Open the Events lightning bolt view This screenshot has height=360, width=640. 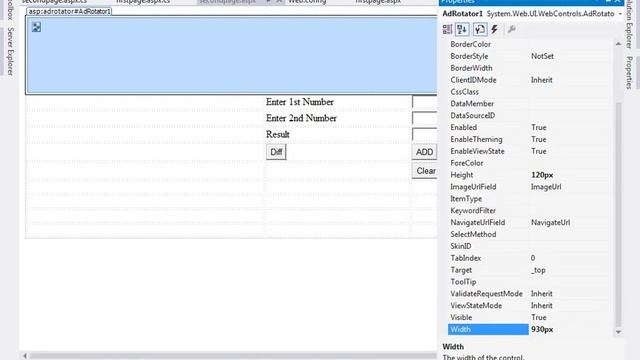pos(495,29)
